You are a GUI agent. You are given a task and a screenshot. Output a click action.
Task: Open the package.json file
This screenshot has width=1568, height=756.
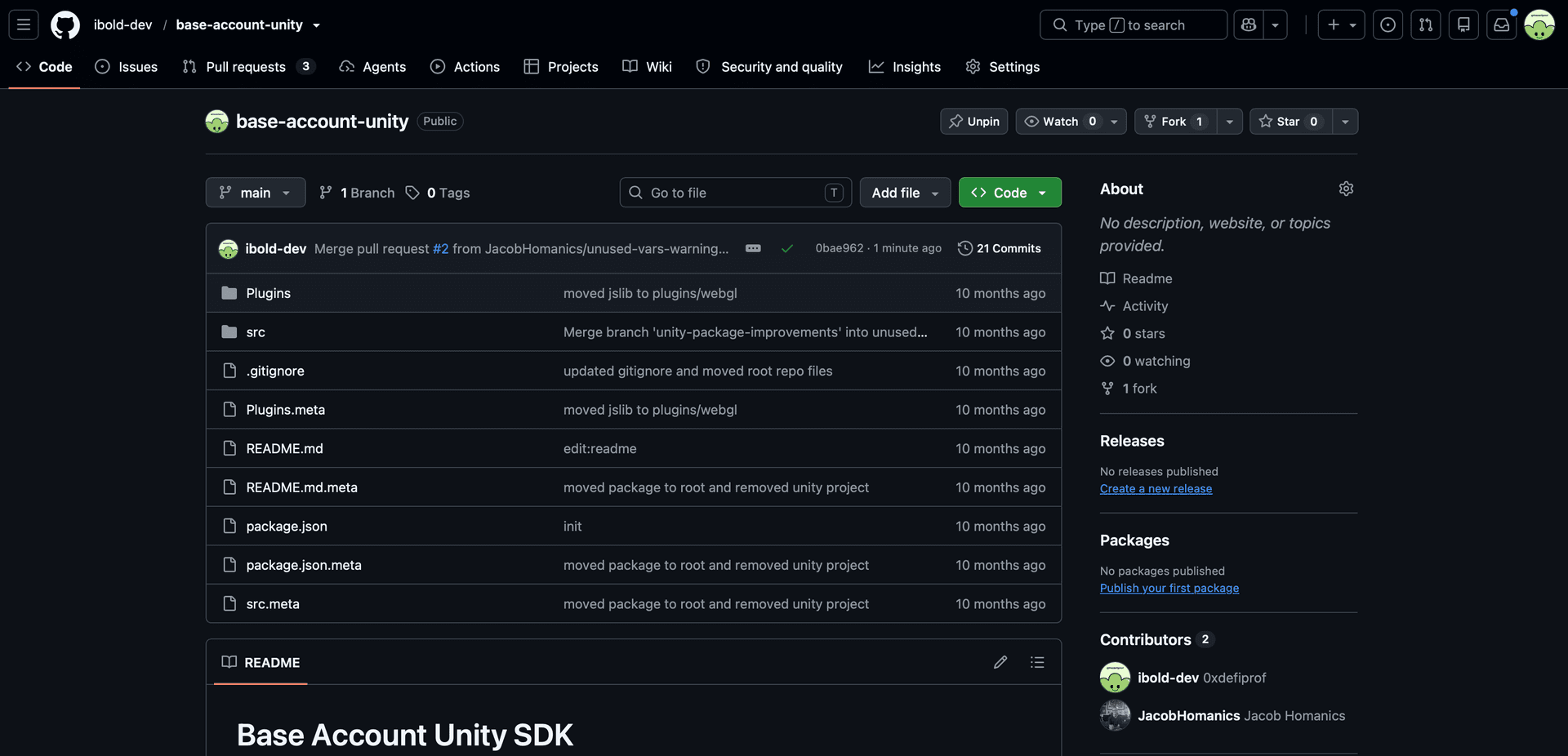(287, 527)
